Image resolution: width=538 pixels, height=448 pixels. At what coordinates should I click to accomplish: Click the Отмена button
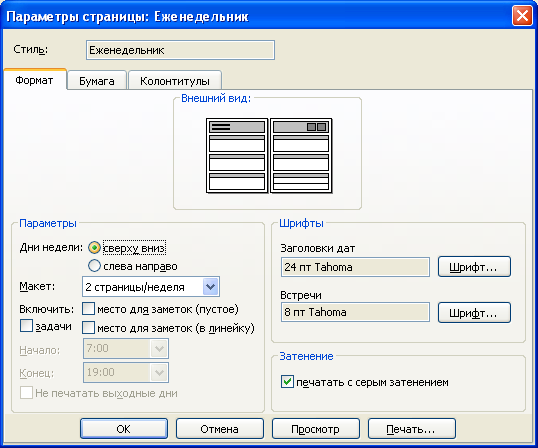(220, 428)
